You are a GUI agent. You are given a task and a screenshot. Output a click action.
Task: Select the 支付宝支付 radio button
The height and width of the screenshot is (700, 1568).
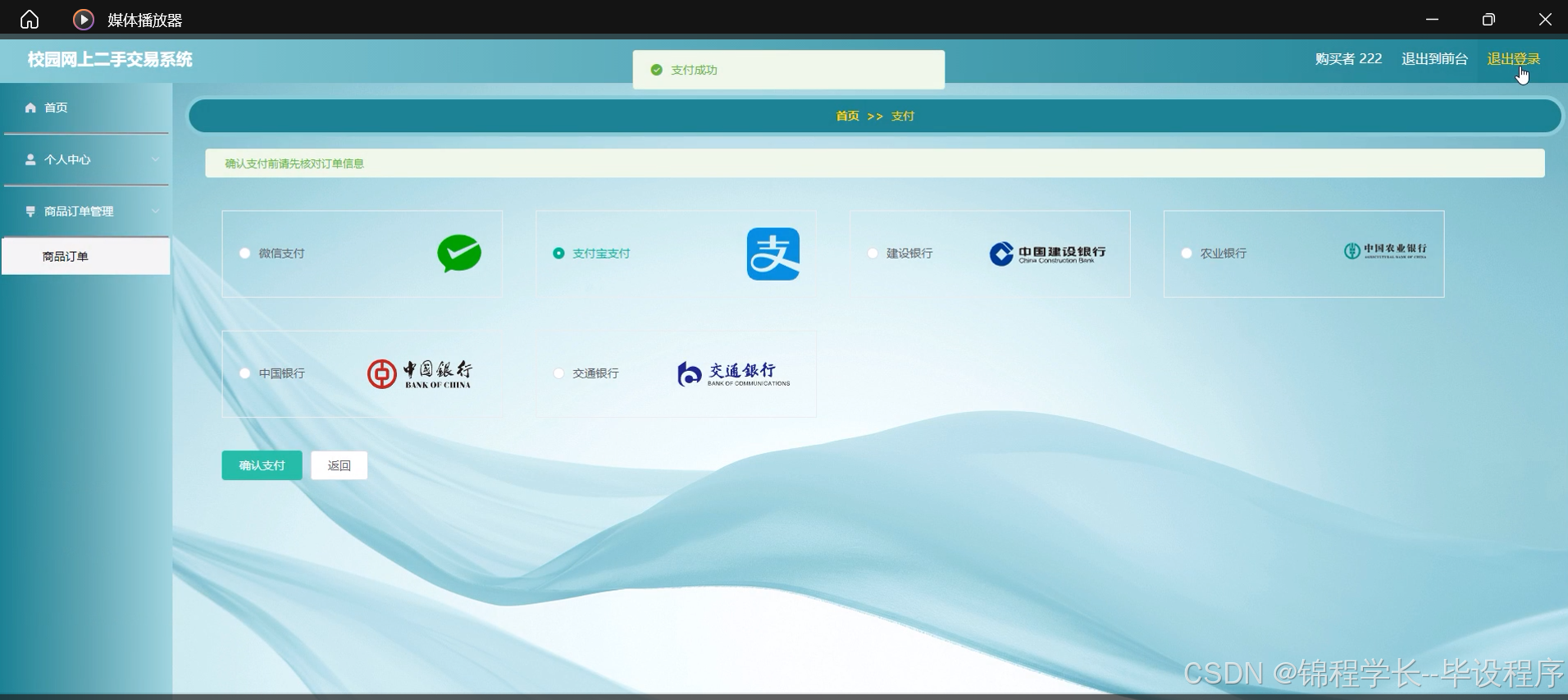(x=558, y=253)
